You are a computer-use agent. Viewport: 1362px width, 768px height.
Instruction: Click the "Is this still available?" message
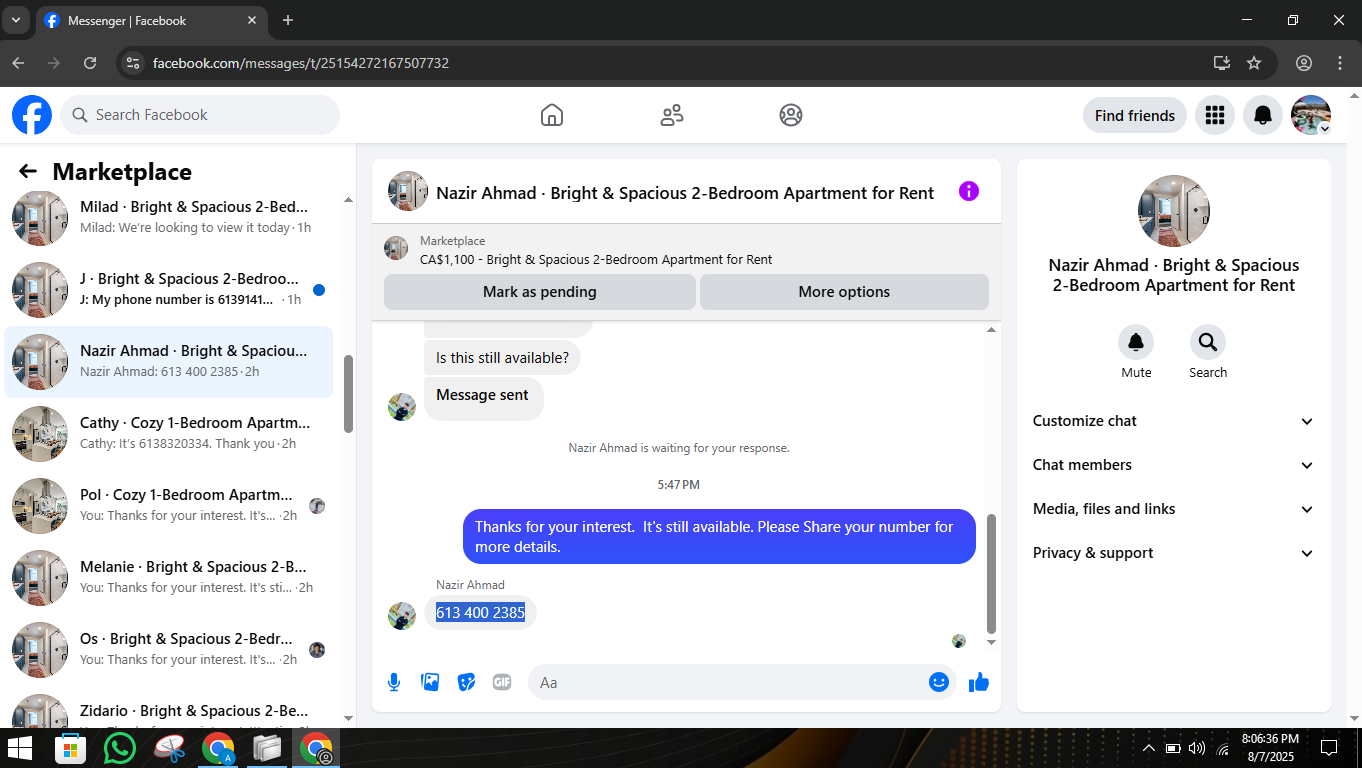point(502,357)
